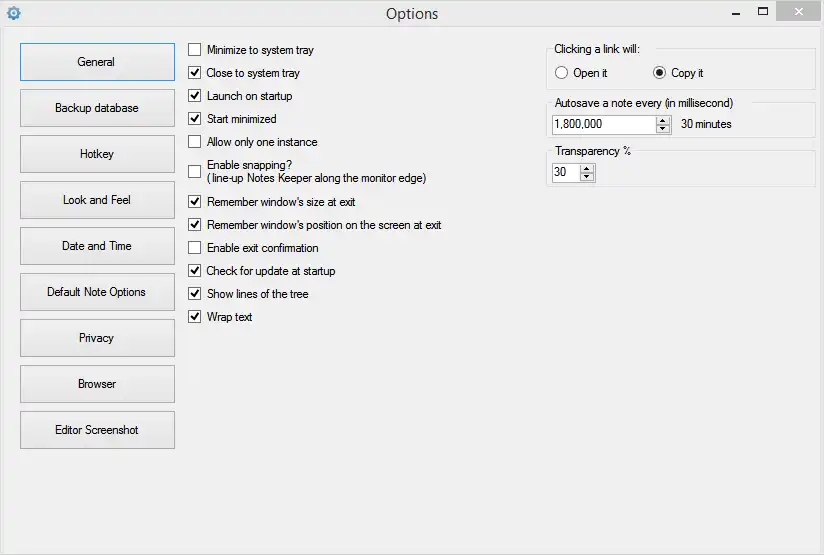The image size is (824, 555).
Task: Open the Privacy section
Action: 97,338
